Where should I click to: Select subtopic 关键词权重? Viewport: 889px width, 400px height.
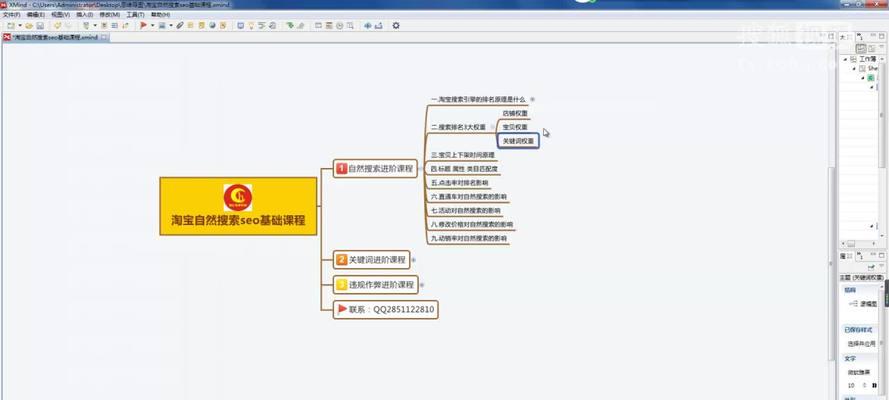click(518, 141)
